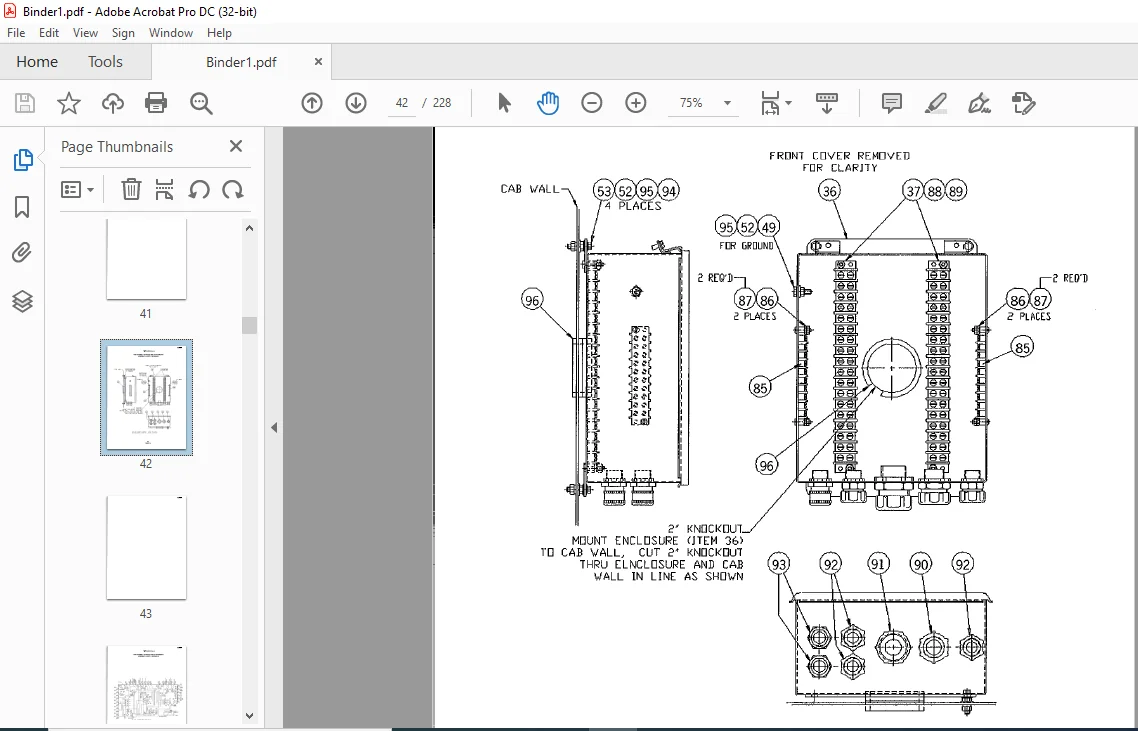Print the document
The width and height of the screenshot is (1138, 731).
(x=156, y=103)
